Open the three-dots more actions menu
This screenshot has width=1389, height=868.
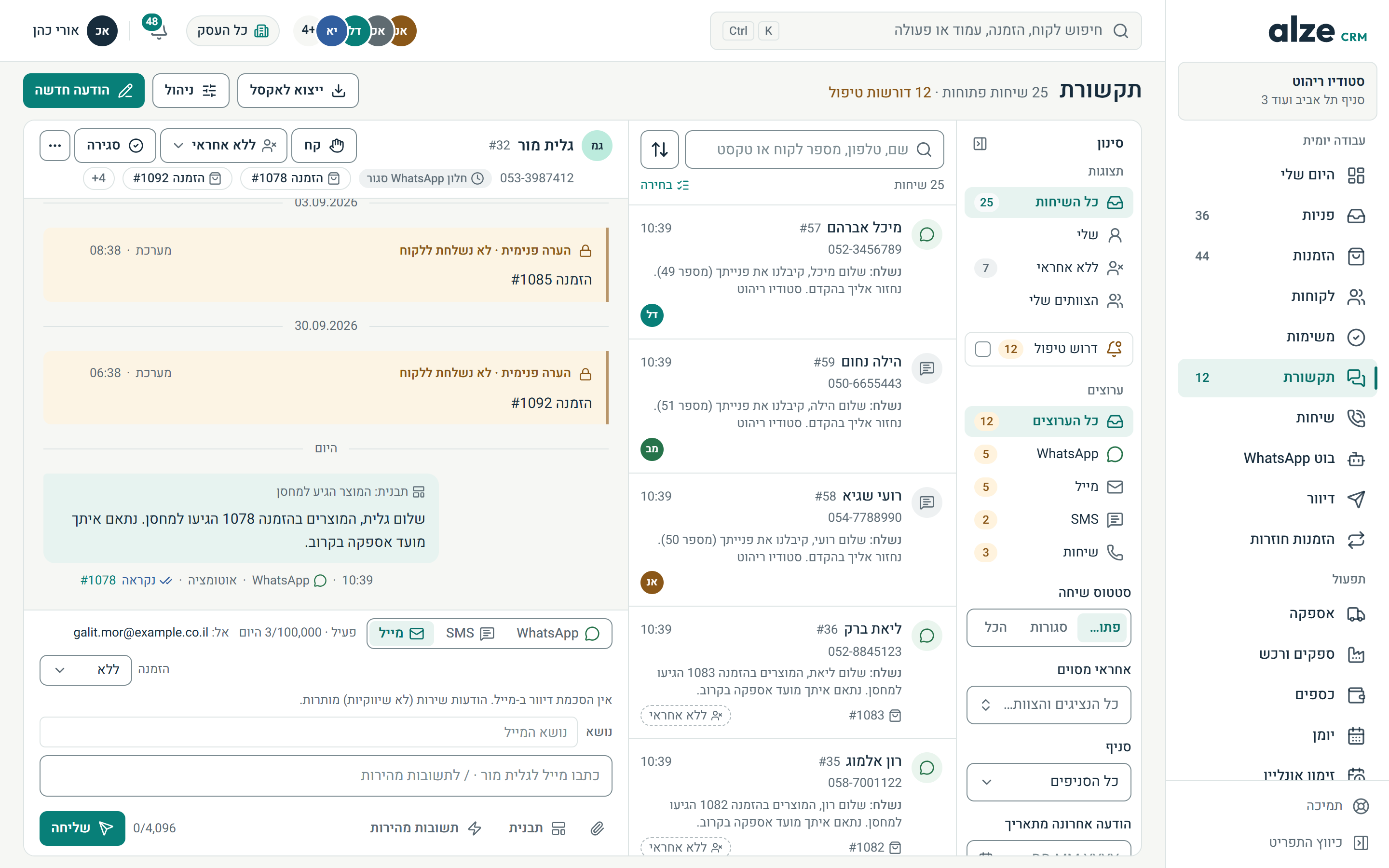pyautogui.click(x=55, y=145)
